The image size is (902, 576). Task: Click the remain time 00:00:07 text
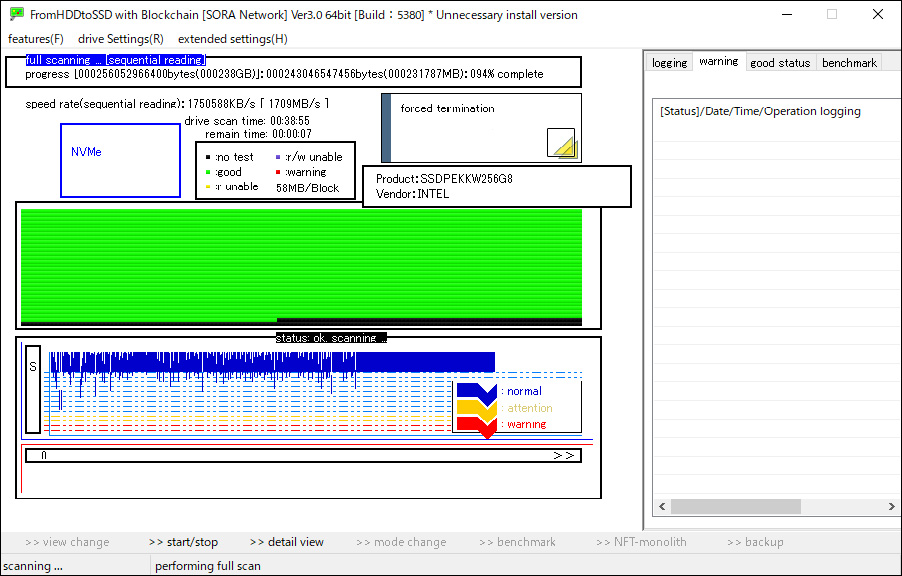click(x=258, y=134)
